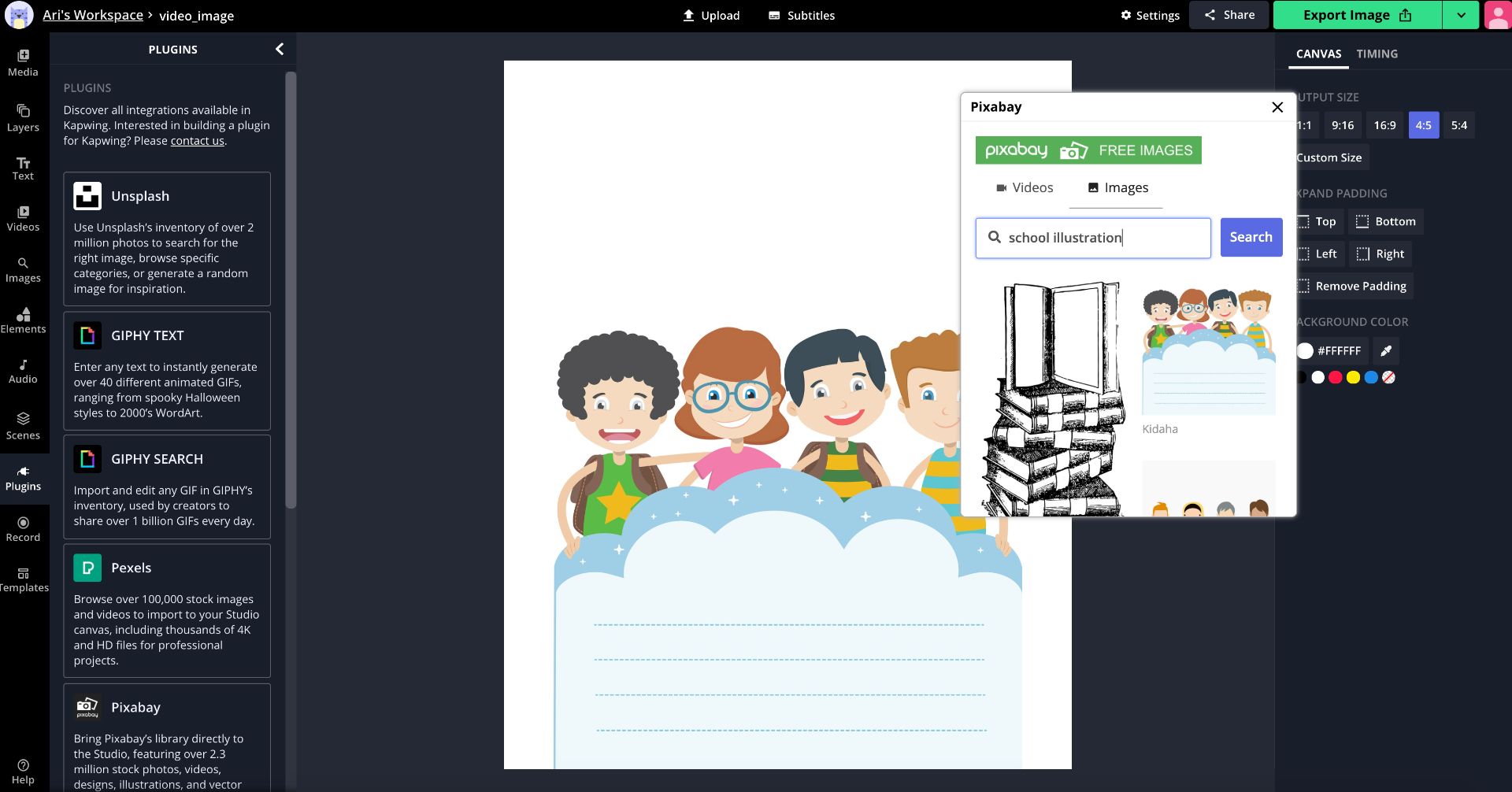Expand the Export Image dropdown arrow
Image resolution: width=1512 pixels, height=792 pixels.
(1461, 15)
